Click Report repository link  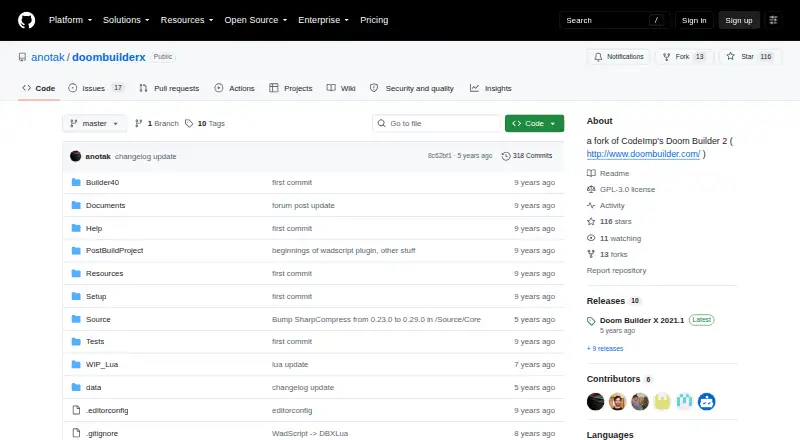616,271
